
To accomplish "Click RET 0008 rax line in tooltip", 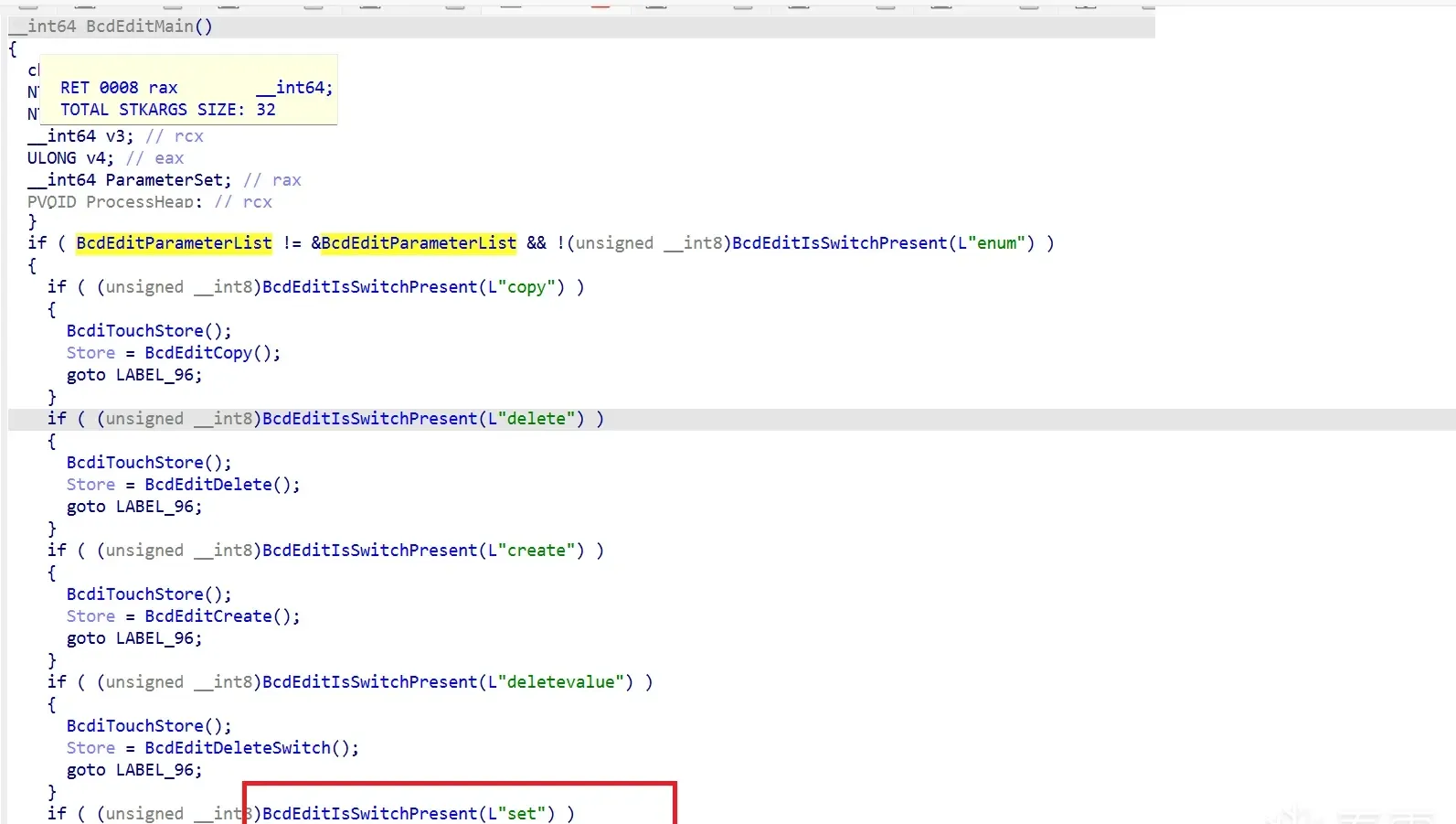I will 197,88.
